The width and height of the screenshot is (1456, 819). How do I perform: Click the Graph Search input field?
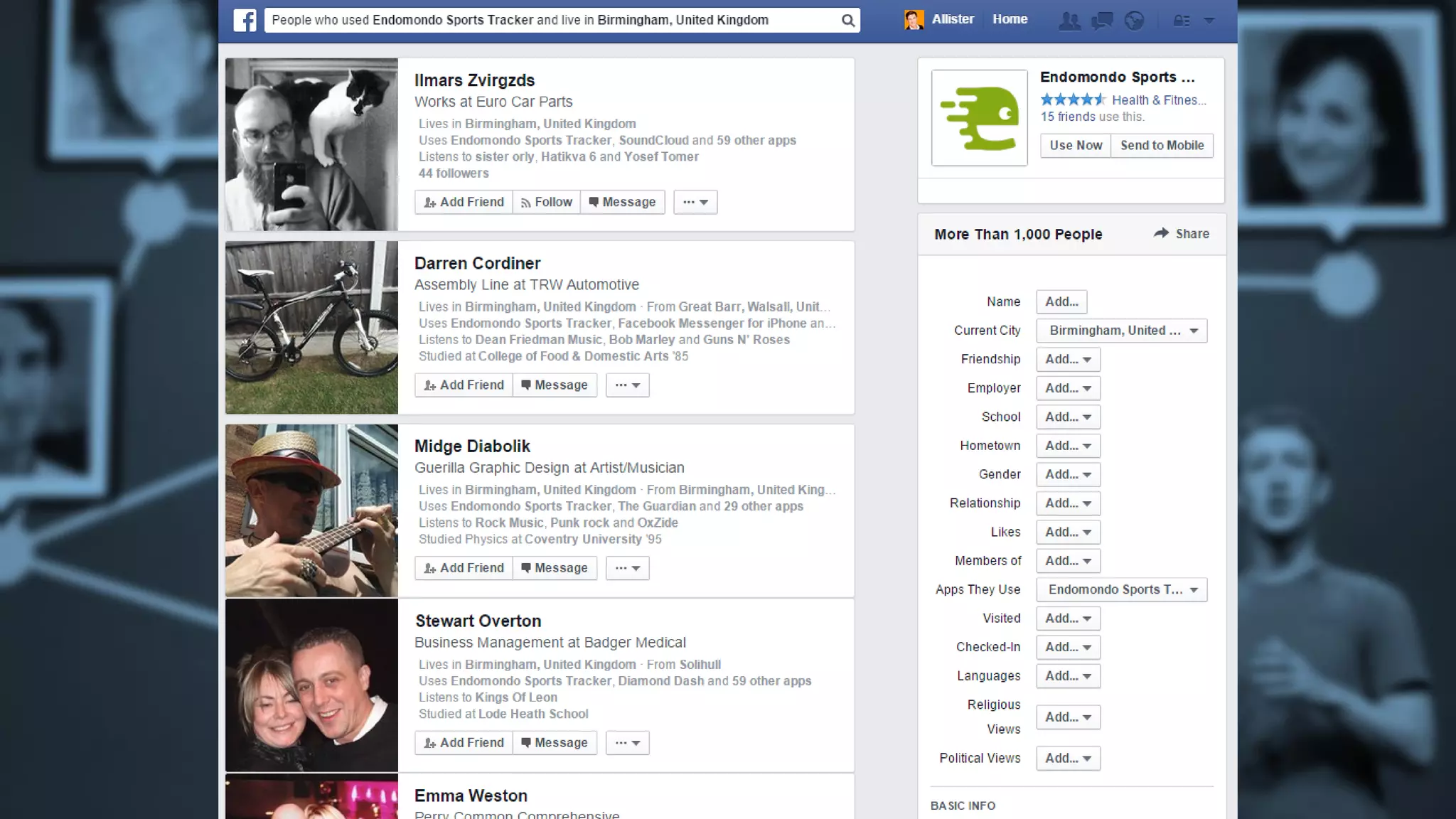coord(551,20)
